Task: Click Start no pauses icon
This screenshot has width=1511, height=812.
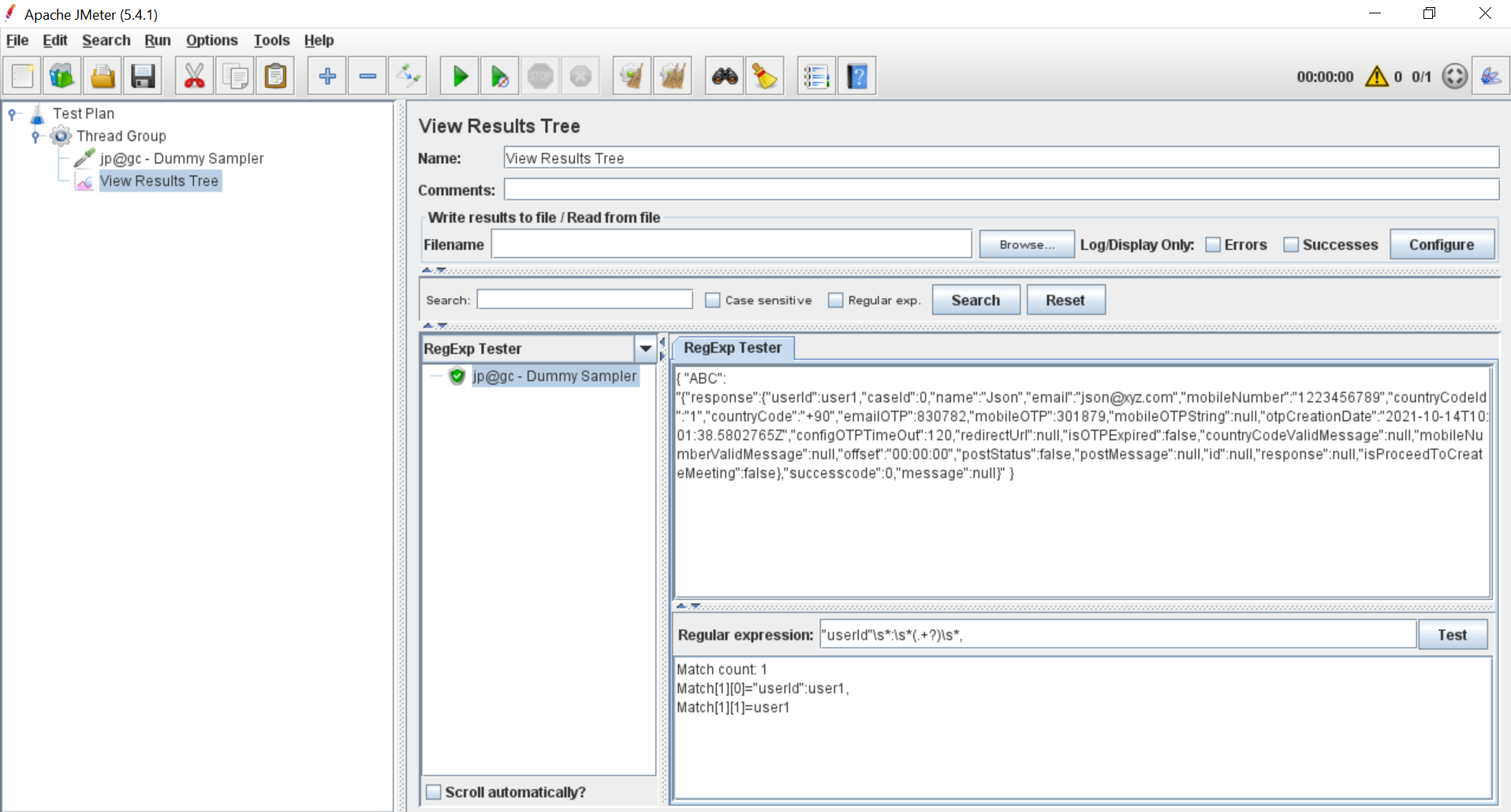Action: click(500, 76)
